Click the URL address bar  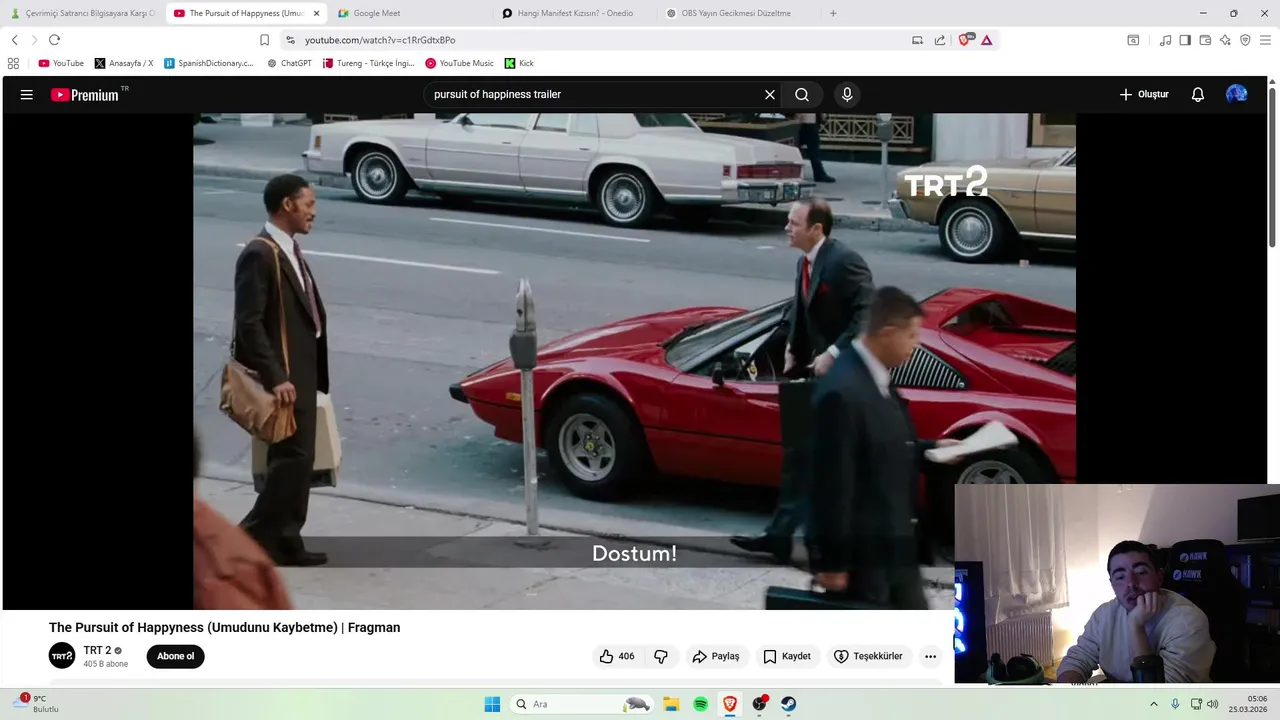pos(600,40)
